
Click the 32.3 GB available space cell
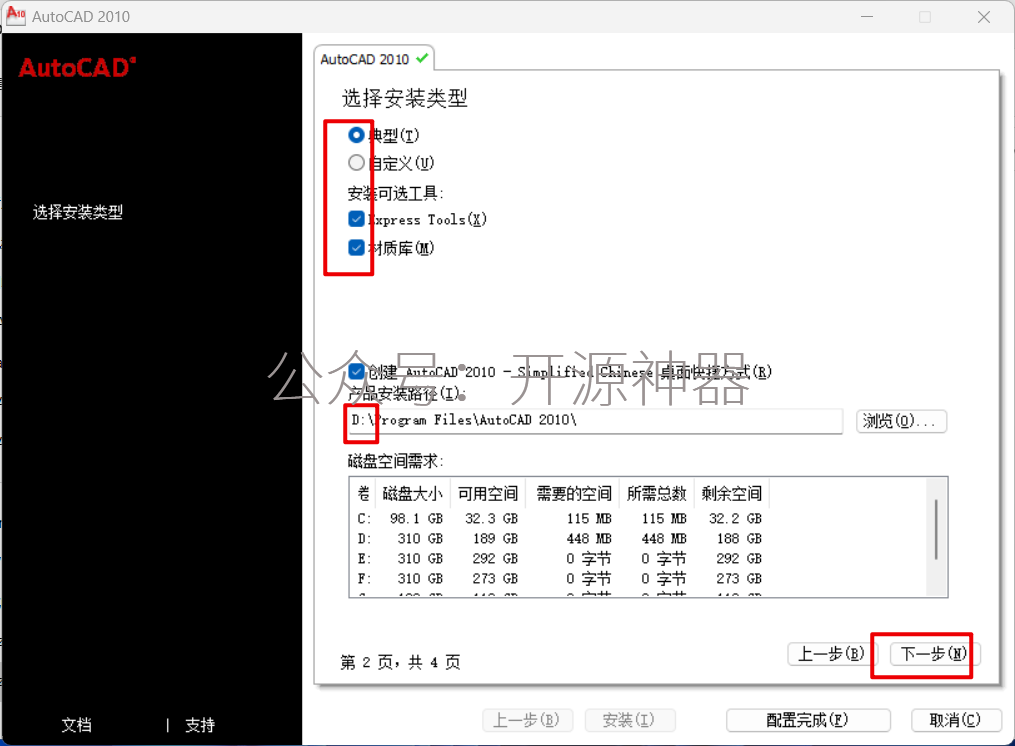pyautogui.click(x=491, y=519)
